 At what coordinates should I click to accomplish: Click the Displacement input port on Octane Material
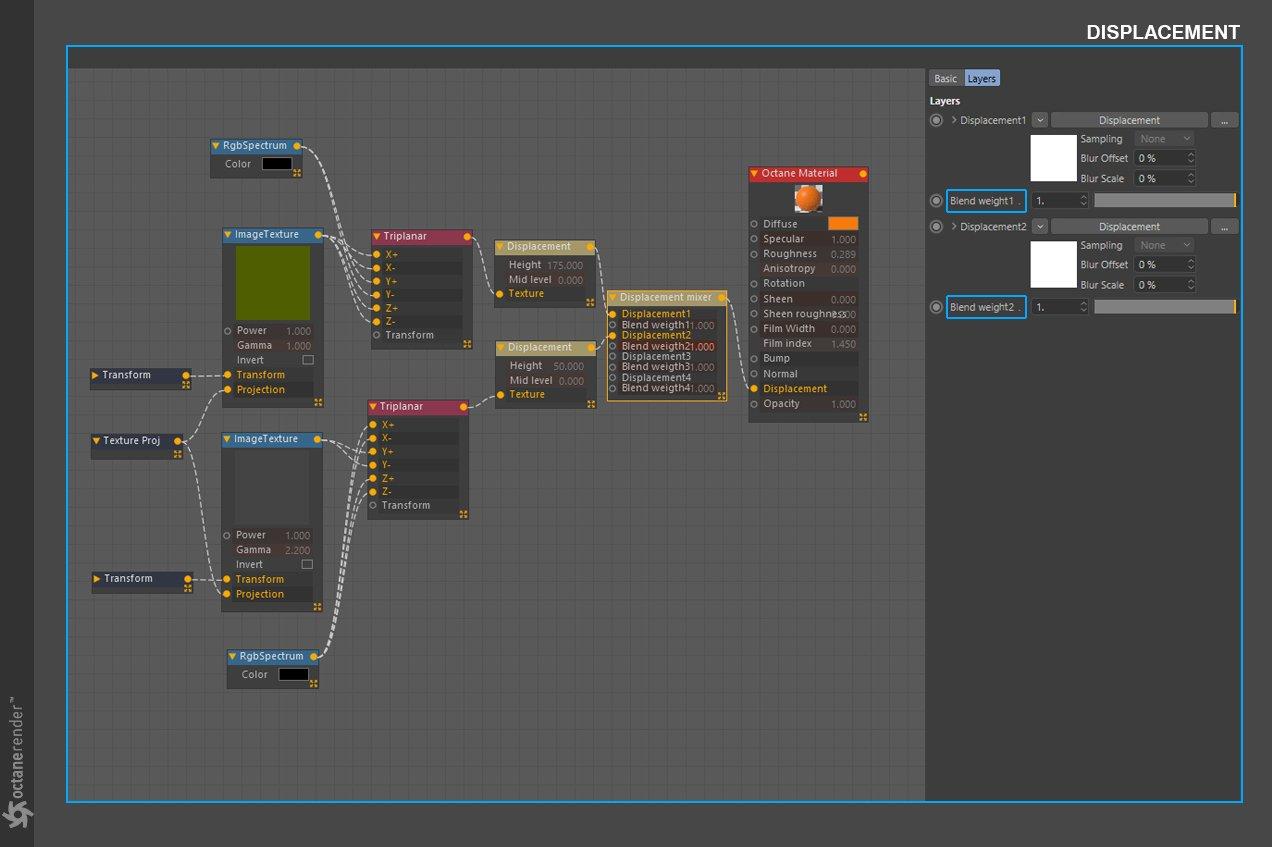click(754, 389)
